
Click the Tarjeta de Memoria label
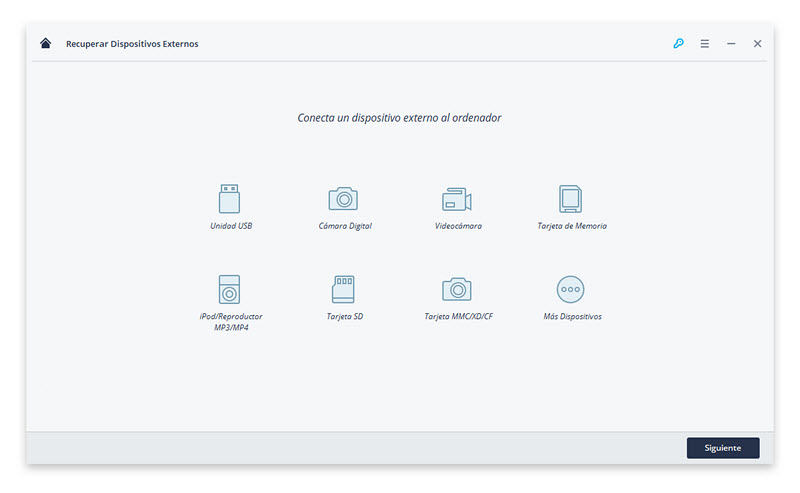click(572, 226)
